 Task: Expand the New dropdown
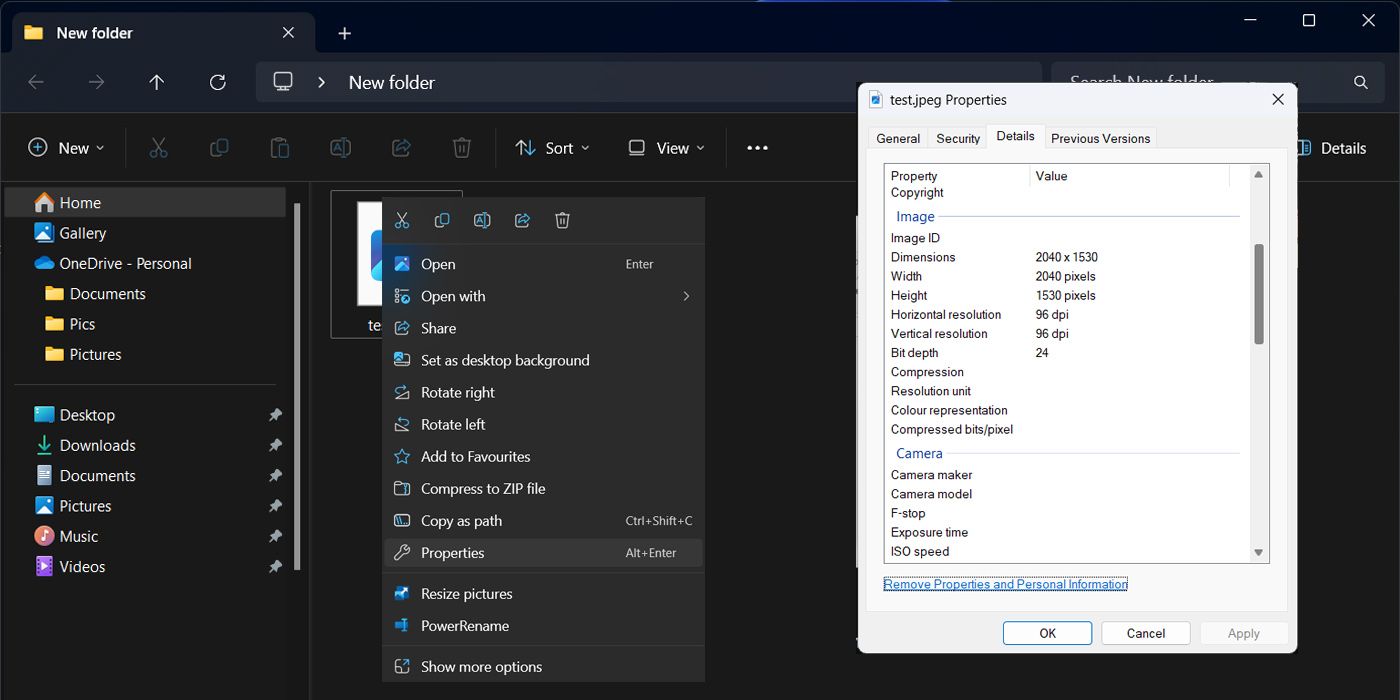[65, 147]
